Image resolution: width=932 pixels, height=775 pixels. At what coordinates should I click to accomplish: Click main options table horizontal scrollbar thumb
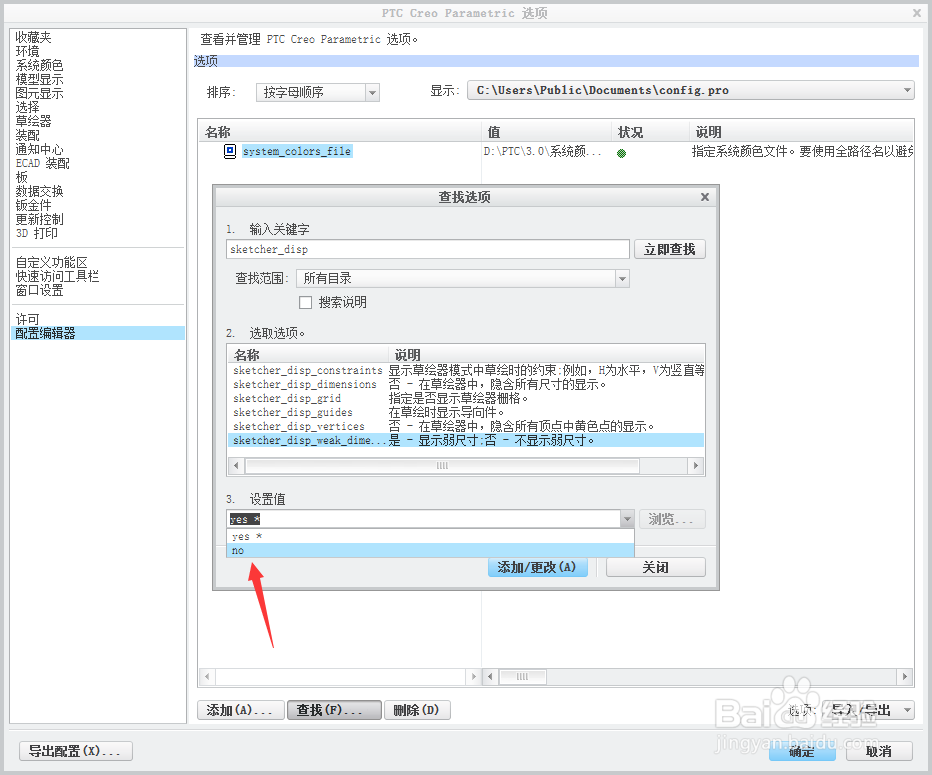point(522,677)
